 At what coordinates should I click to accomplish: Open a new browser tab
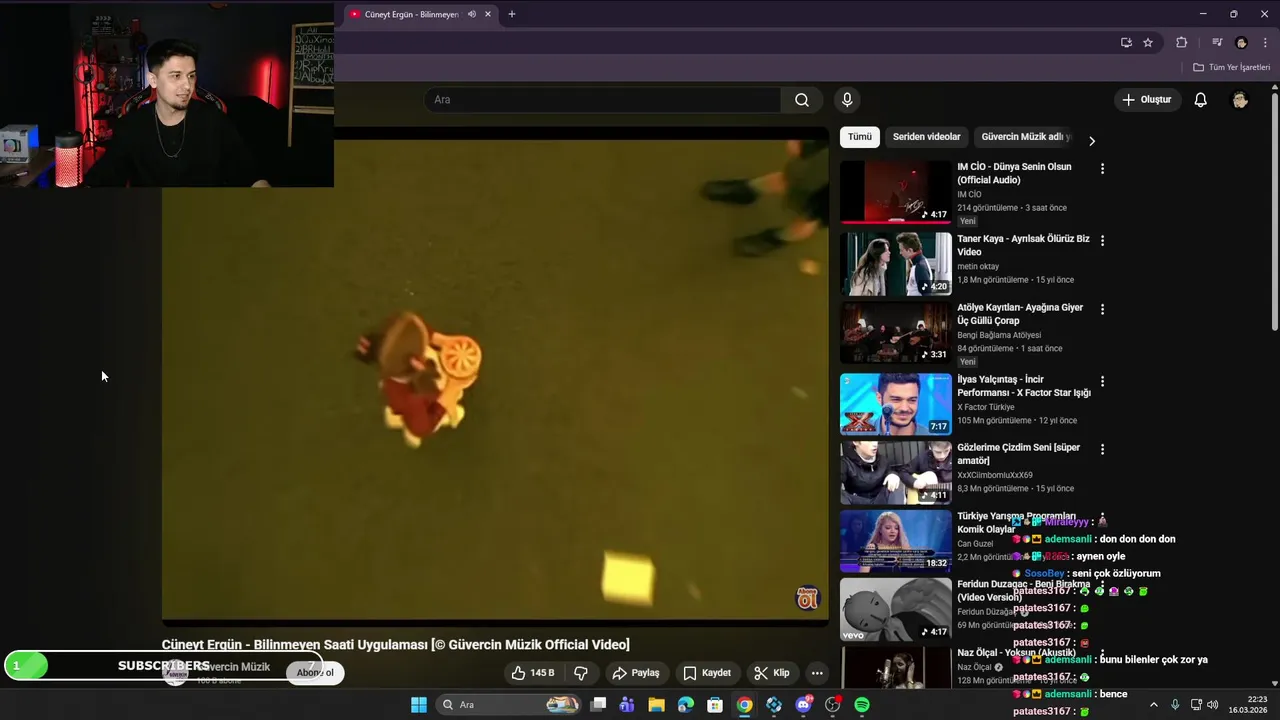[x=512, y=14]
